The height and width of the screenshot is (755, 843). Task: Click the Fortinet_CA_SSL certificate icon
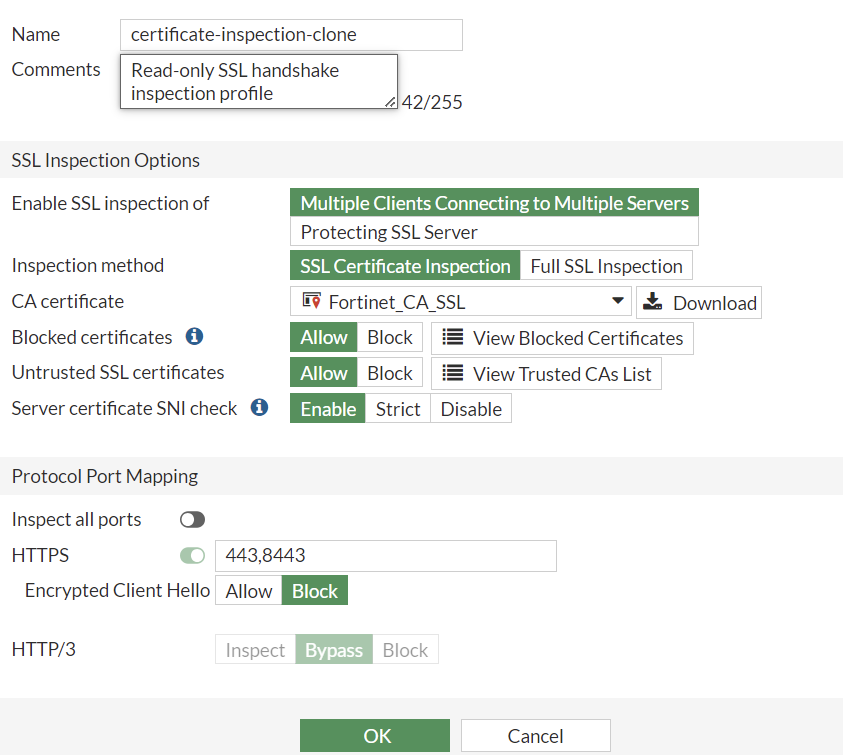[311, 302]
